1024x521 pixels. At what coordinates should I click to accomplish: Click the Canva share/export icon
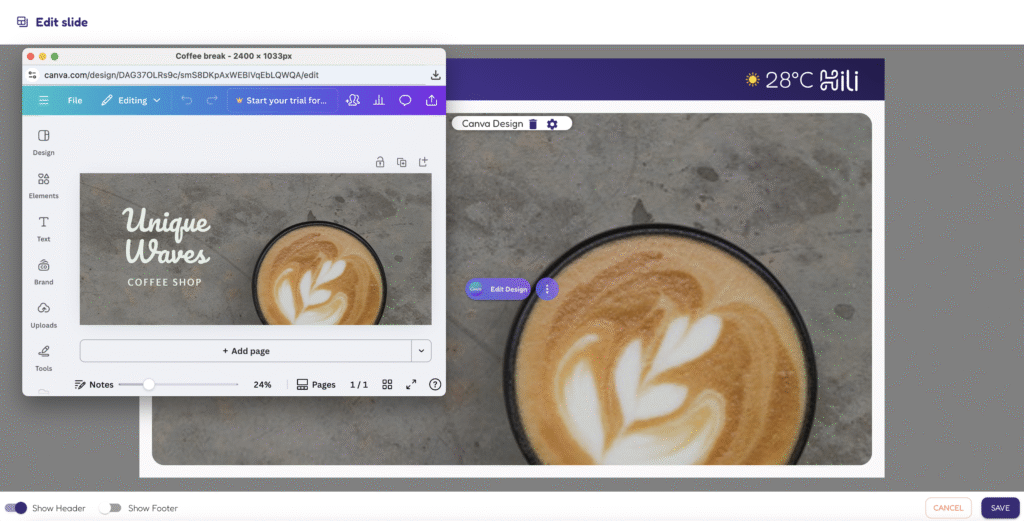pyautogui.click(x=431, y=100)
